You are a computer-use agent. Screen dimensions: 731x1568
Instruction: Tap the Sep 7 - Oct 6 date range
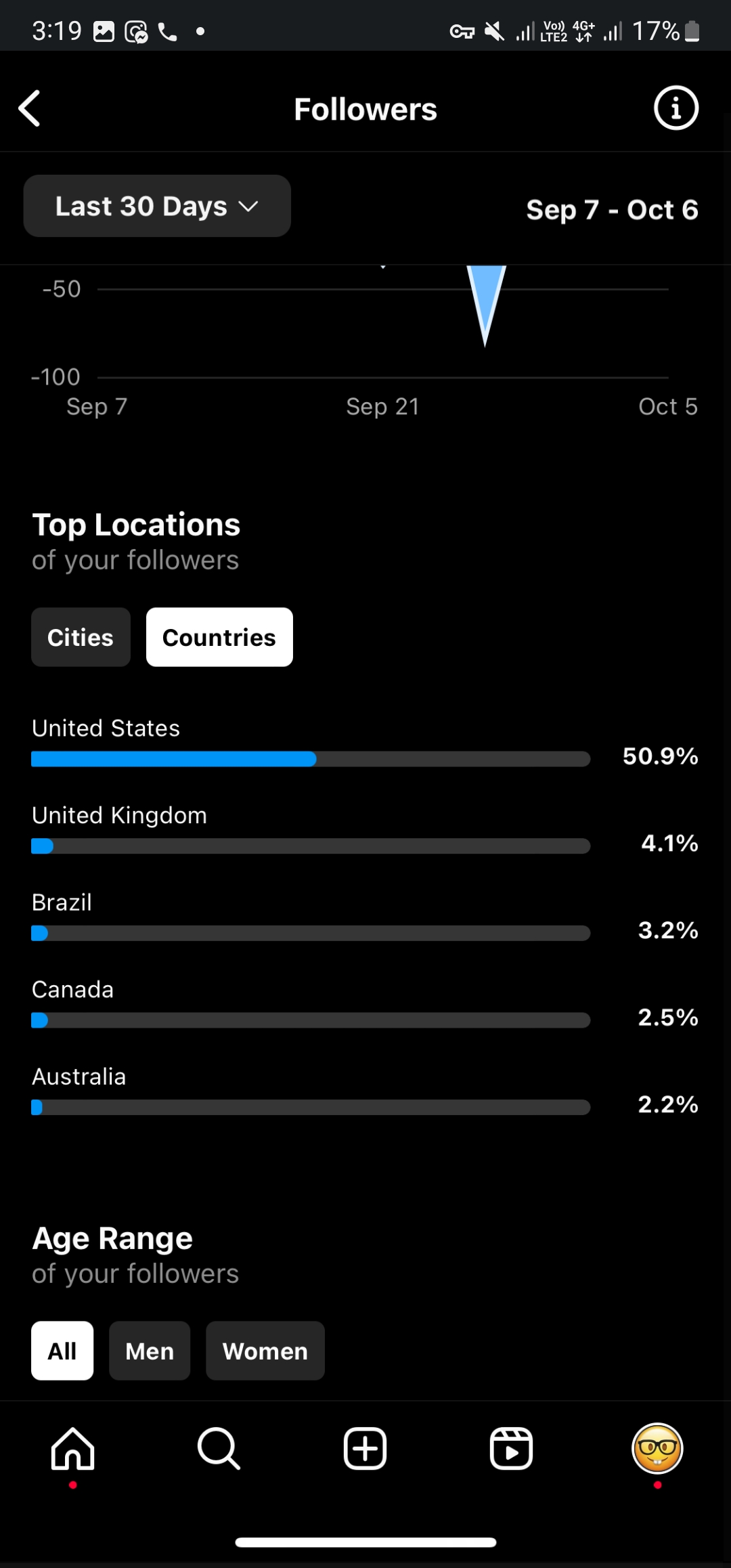612,210
